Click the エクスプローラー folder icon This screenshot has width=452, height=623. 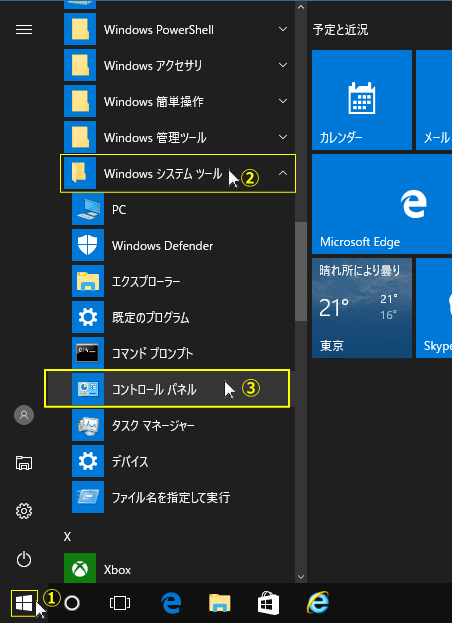(x=88, y=281)
